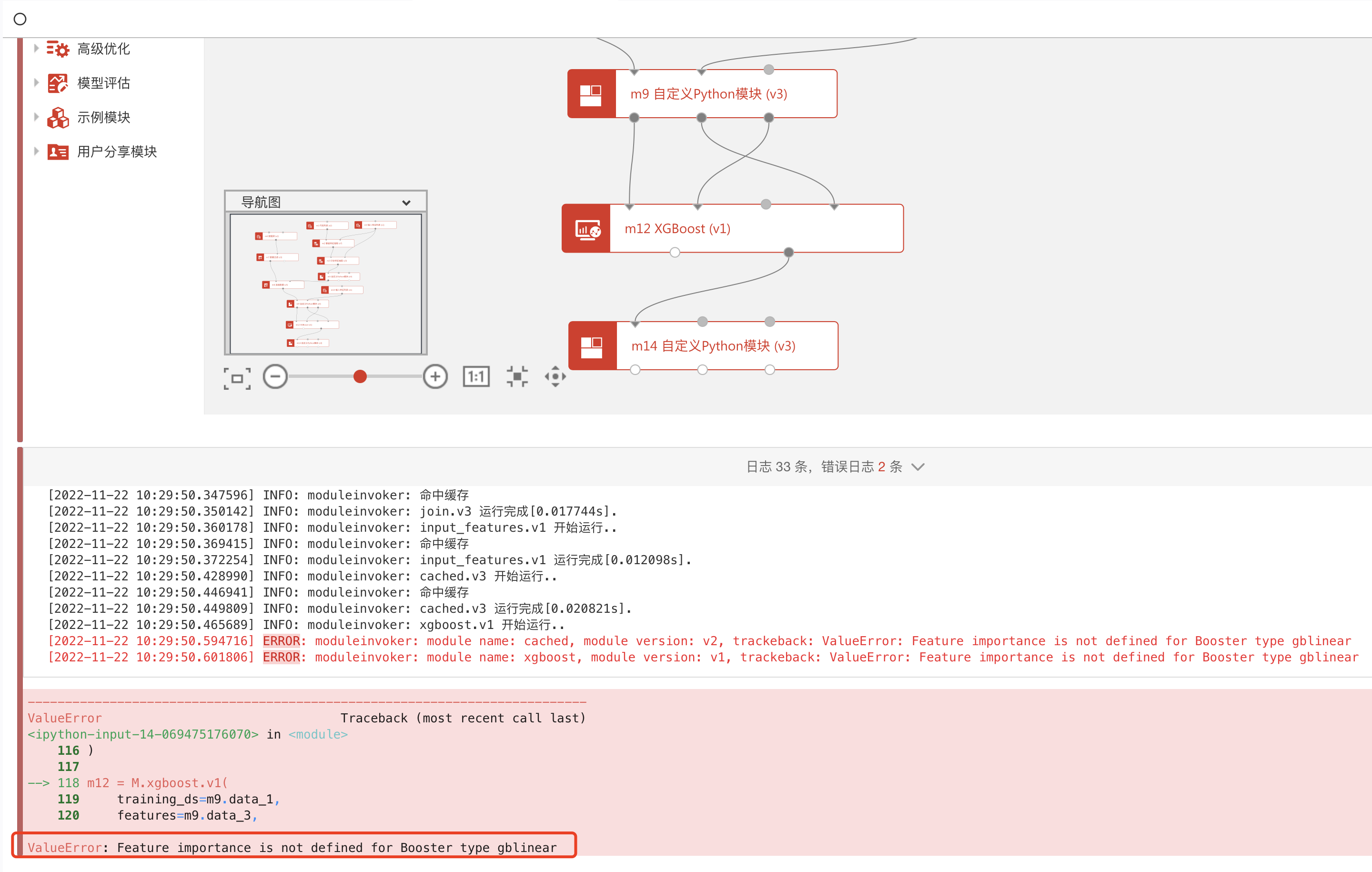Click m12's unconnected third input port
Image resolution: width=1372 pixels, height=872 pixels.
pos(766,204)
